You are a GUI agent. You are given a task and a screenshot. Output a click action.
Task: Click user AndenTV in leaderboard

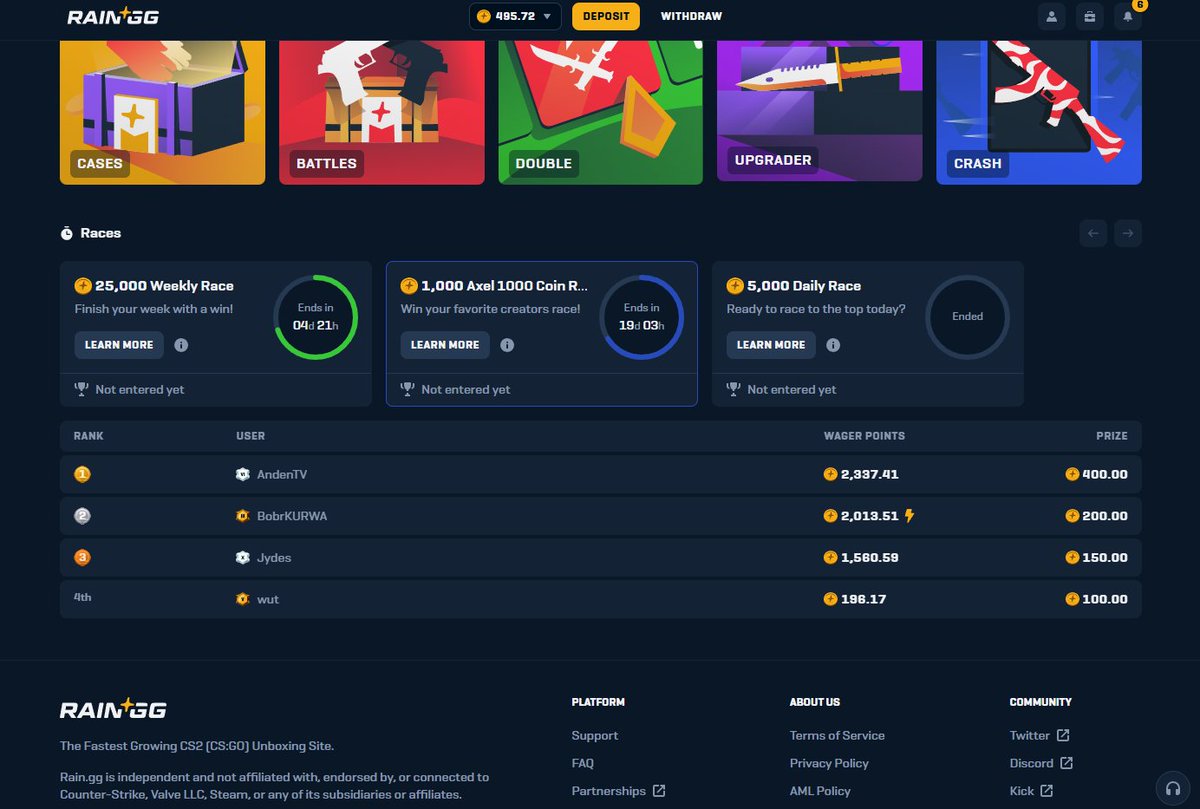tap(280, 475)
